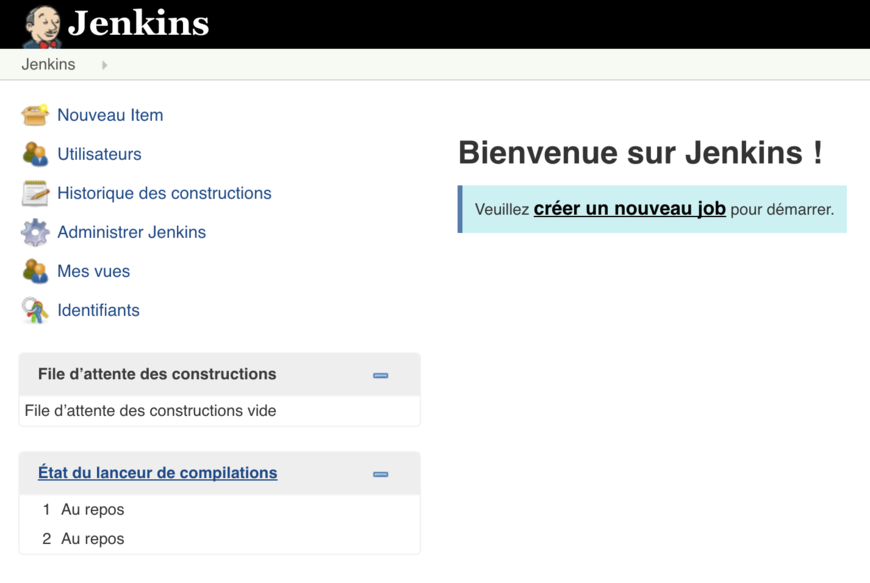870x583 pixels.
Task: Open Utilisateurs via its people icon
Action: pyautogui.click(x=34, y=154)
